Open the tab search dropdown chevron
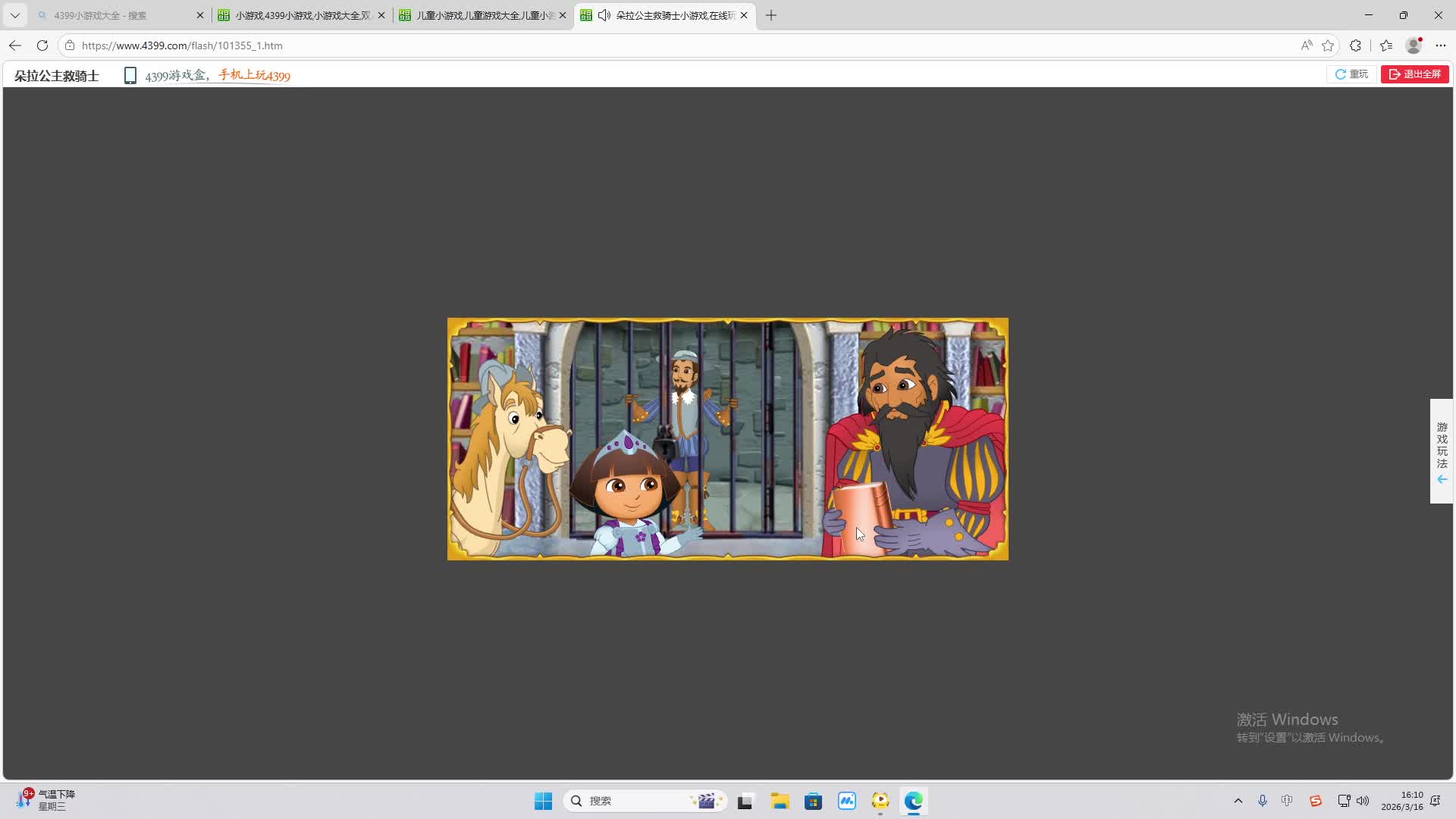 click(x=14, y=15)
